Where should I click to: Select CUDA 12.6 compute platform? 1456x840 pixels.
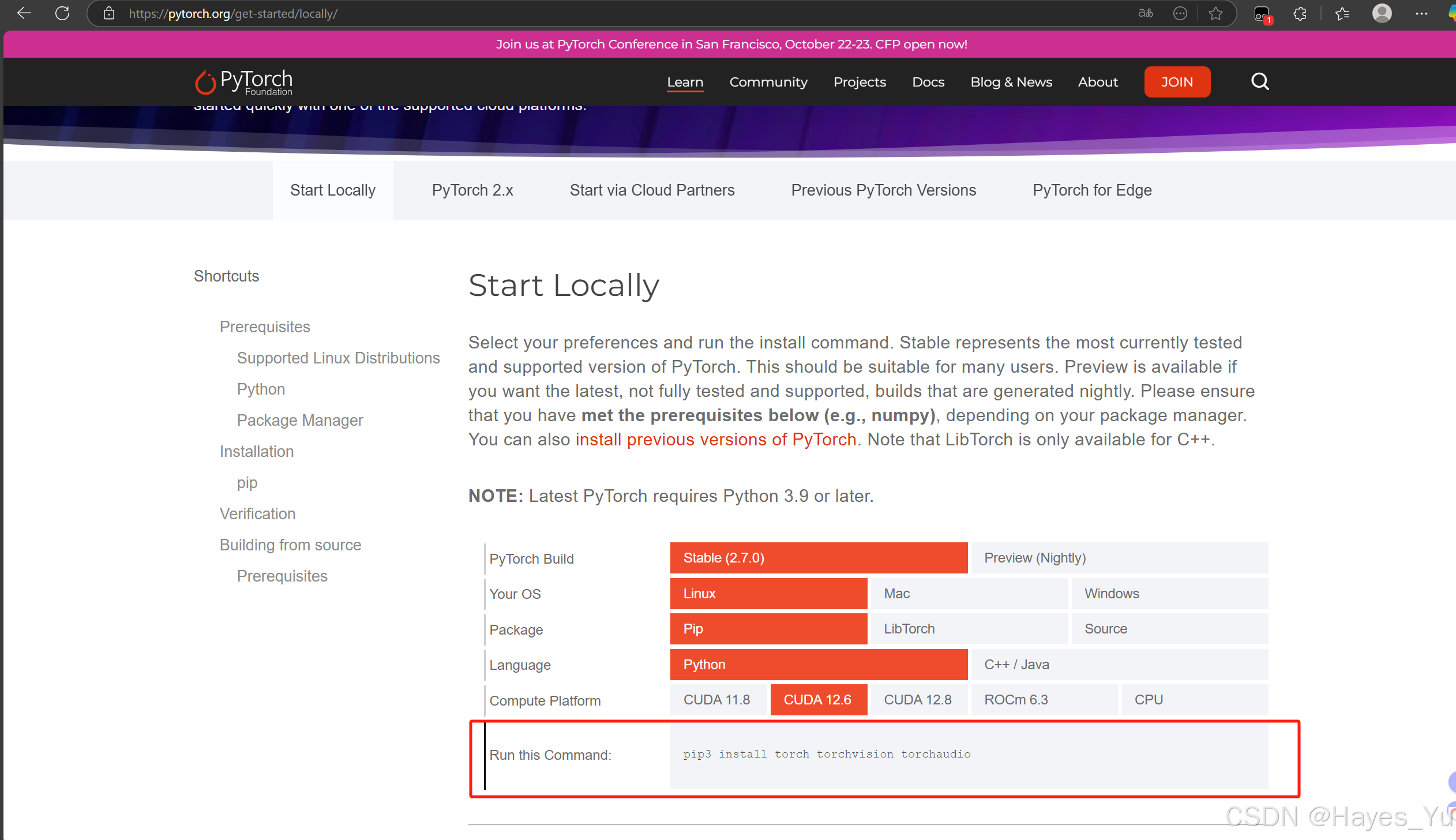pyautogui.click(x=819, y=700)
